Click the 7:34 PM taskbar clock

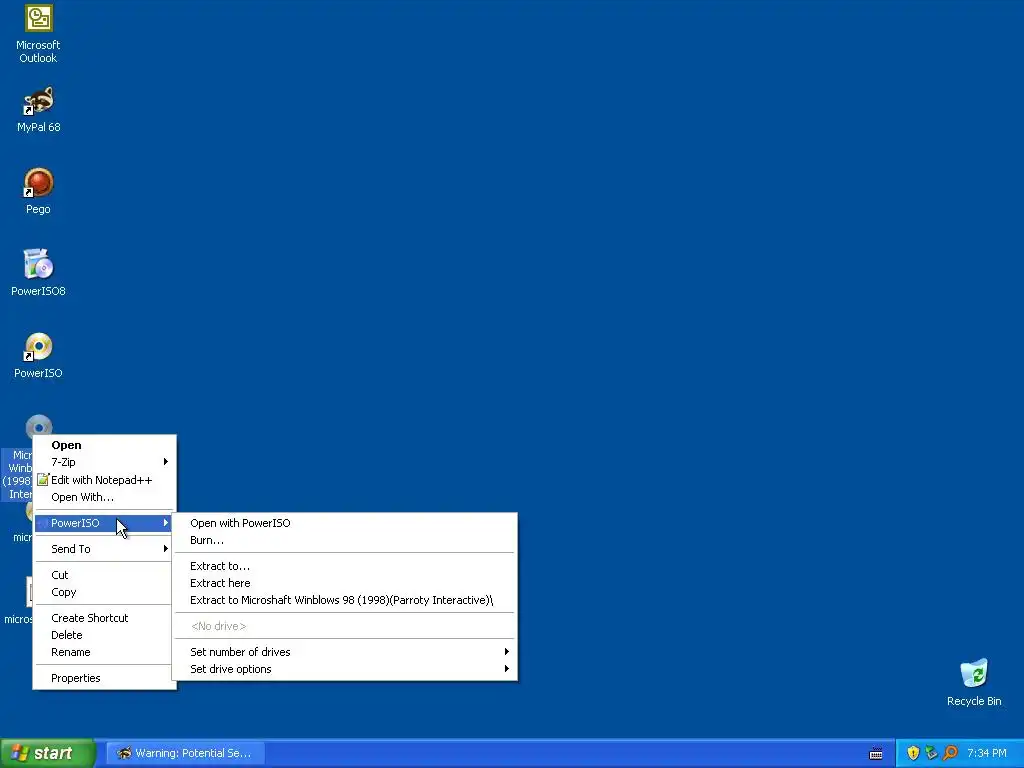coord(987,753)
